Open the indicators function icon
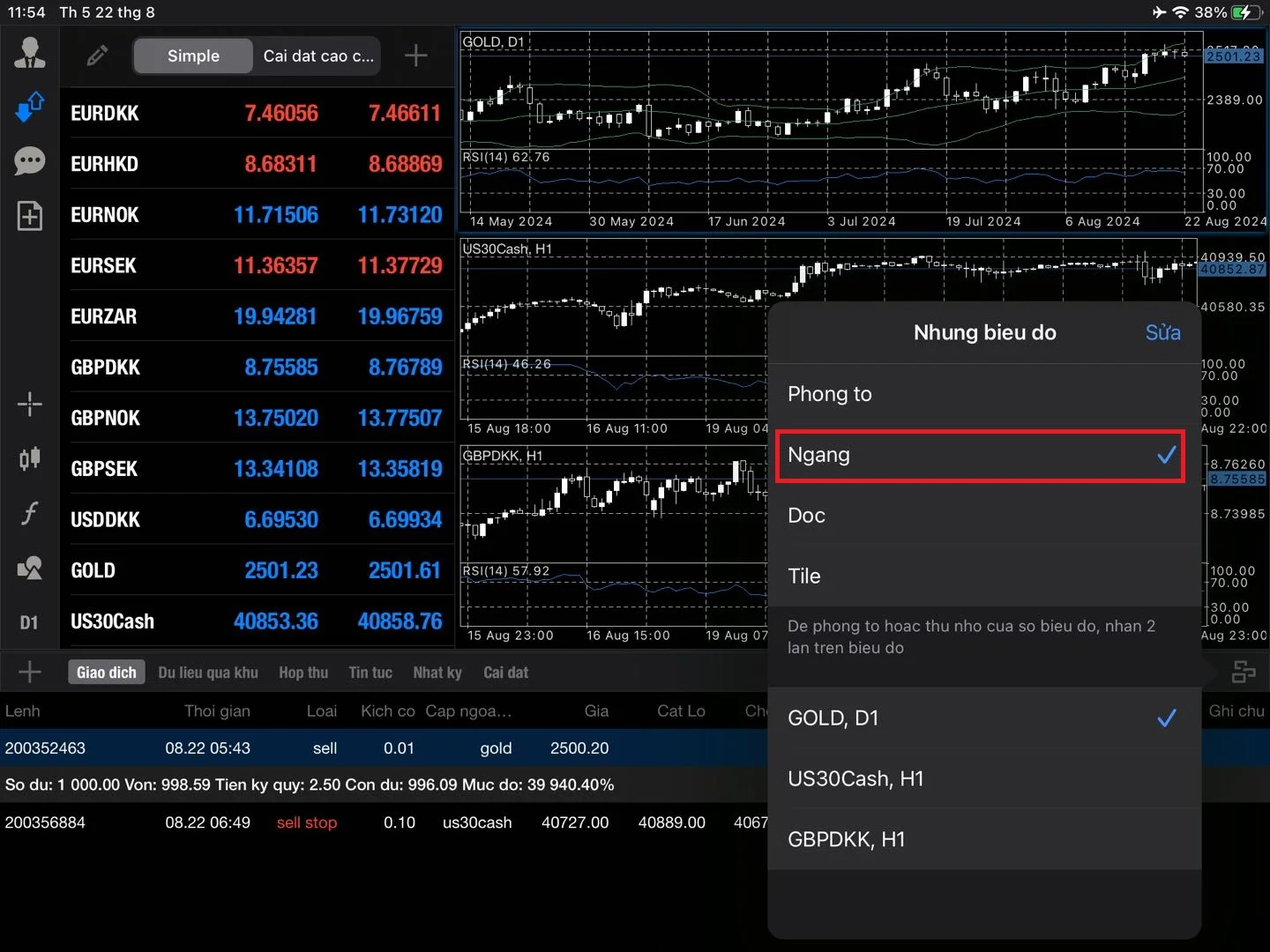Screen dimensions: 1270x952 (30, 513)
